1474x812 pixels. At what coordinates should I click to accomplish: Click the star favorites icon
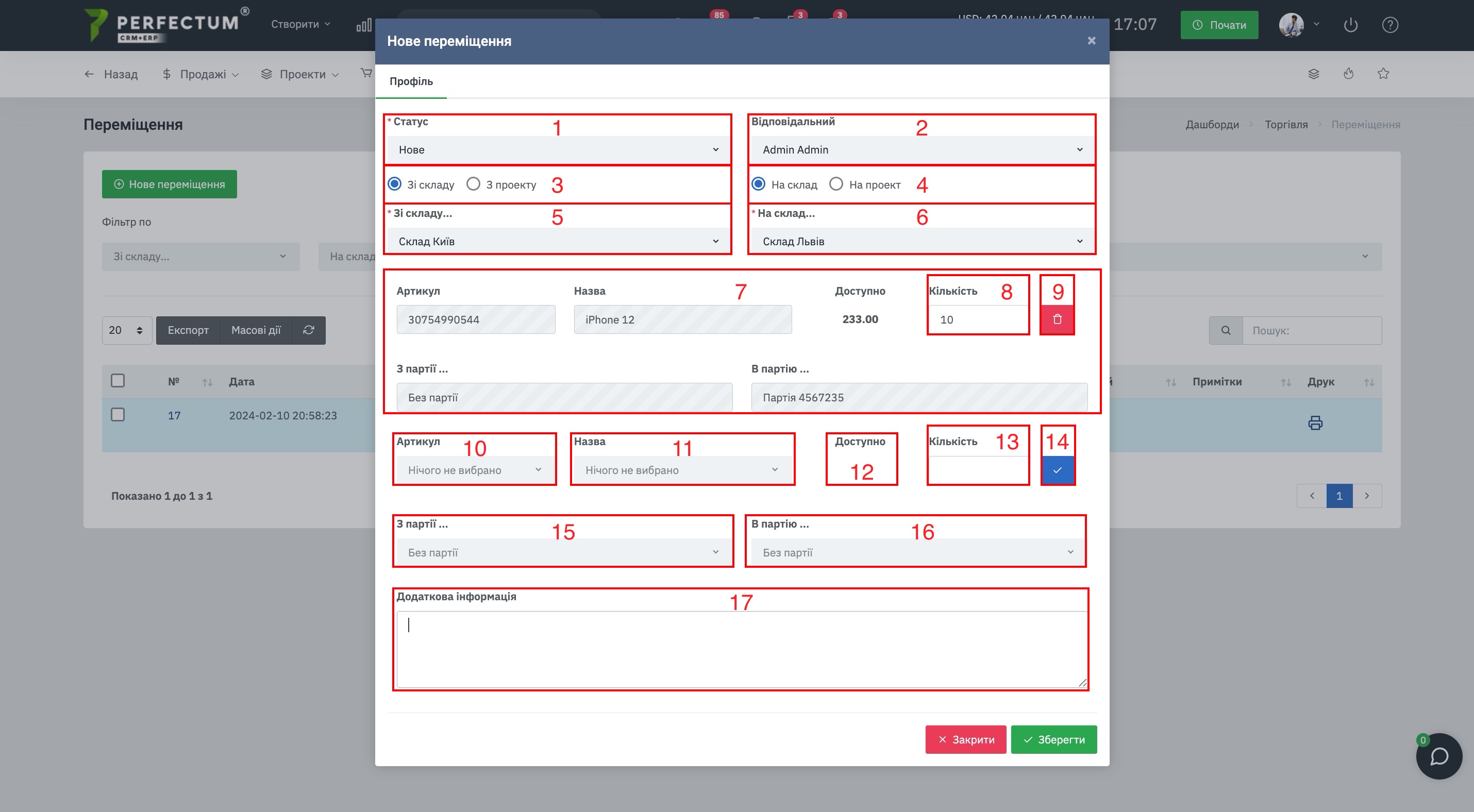click(1383, 74)
